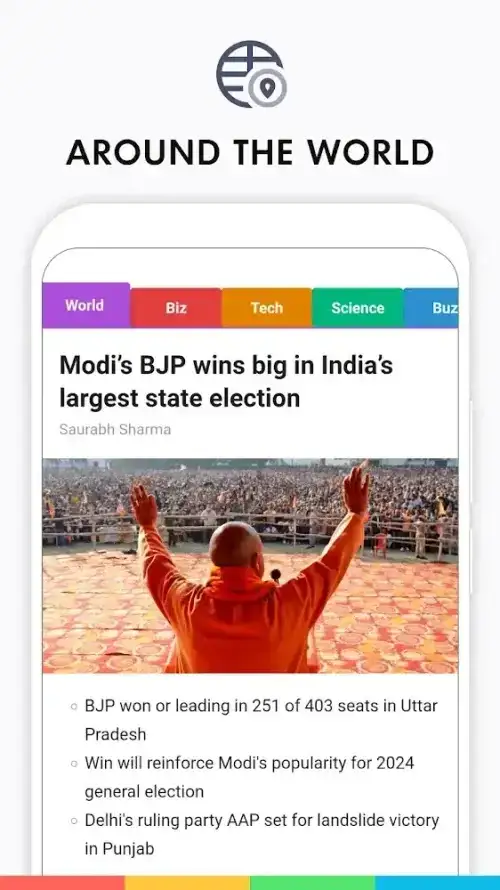This screenshot has width=500, height=890.
Task: Go to the green Science tab
Action: (x=358, y=308)
